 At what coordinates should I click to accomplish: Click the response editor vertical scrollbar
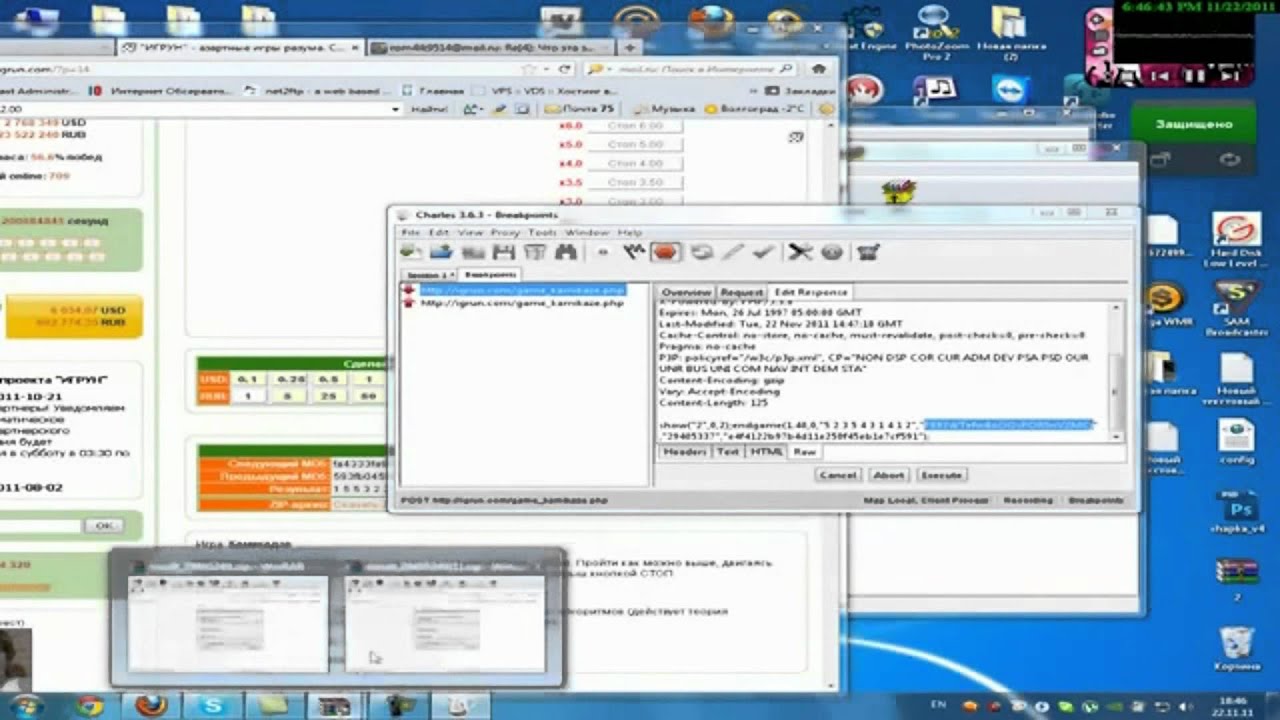1116,370
